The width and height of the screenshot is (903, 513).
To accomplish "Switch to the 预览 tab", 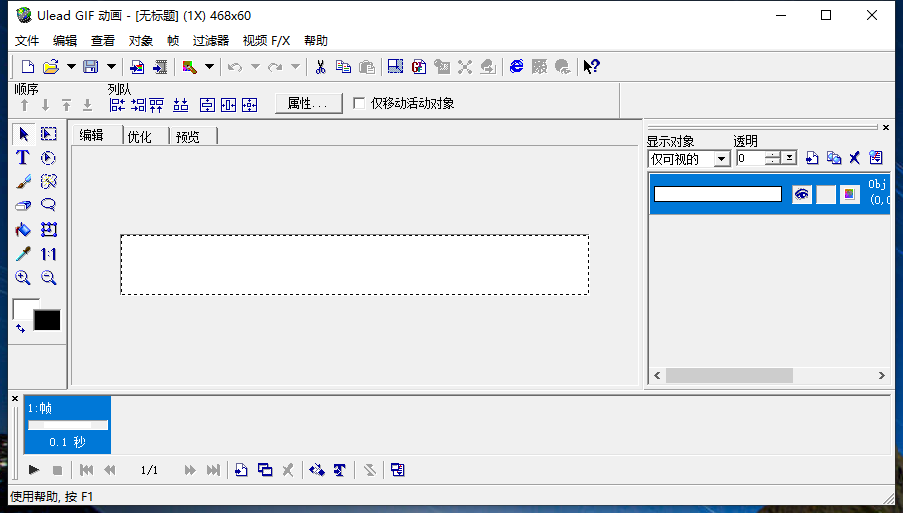I will 188,137.
